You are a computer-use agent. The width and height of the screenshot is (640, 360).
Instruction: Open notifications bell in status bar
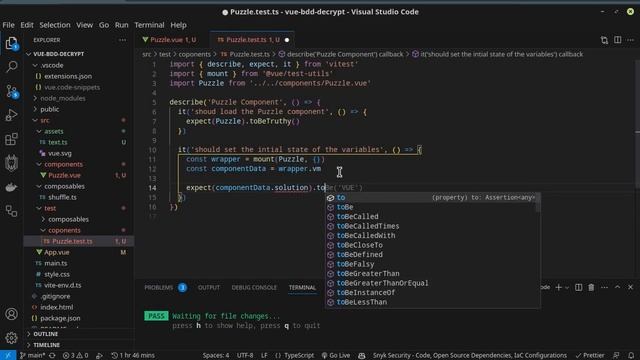click(631, 355)
